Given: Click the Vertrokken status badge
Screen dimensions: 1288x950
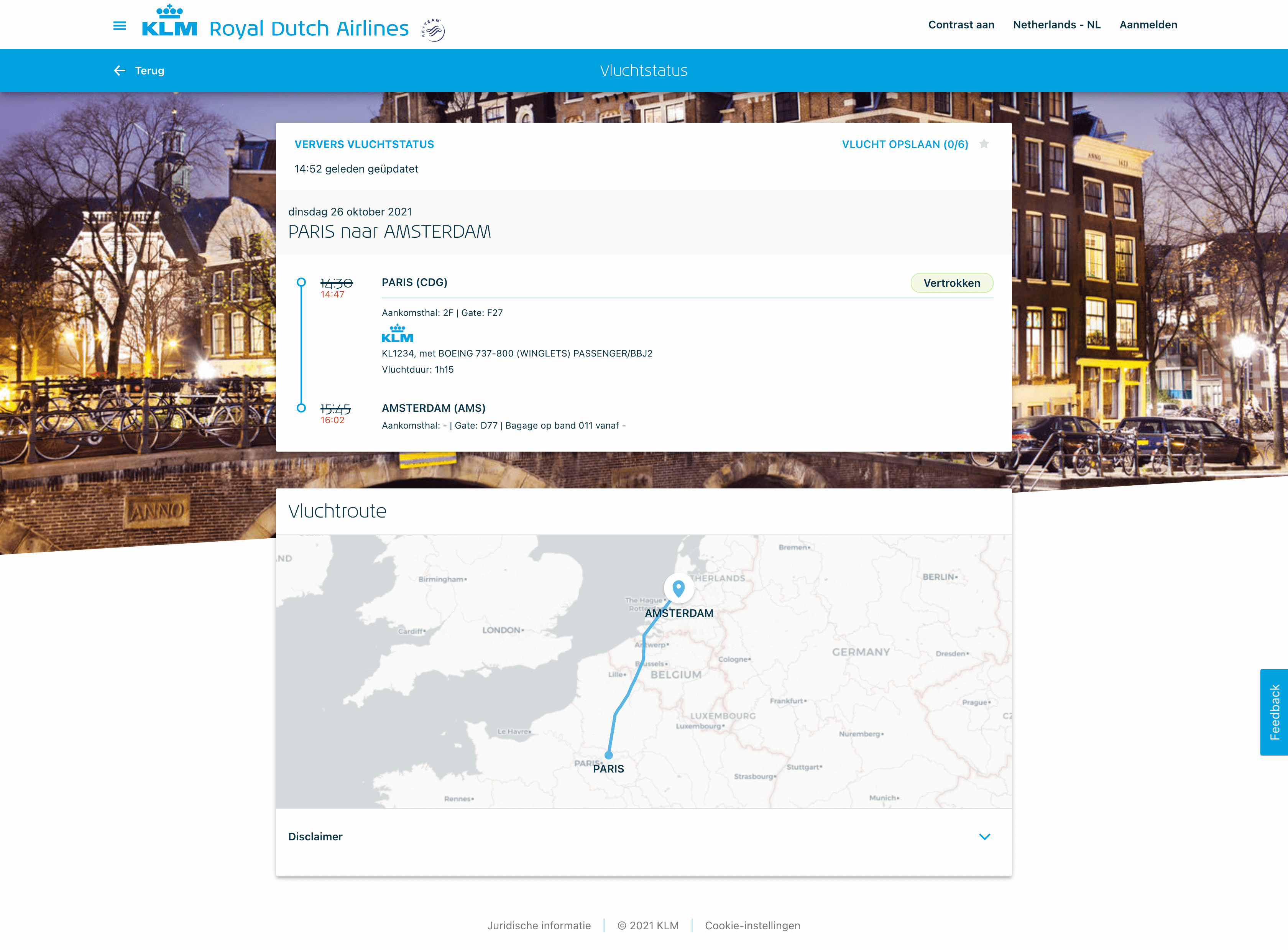Looking at the screenshot, I should [x=952, y=283].
